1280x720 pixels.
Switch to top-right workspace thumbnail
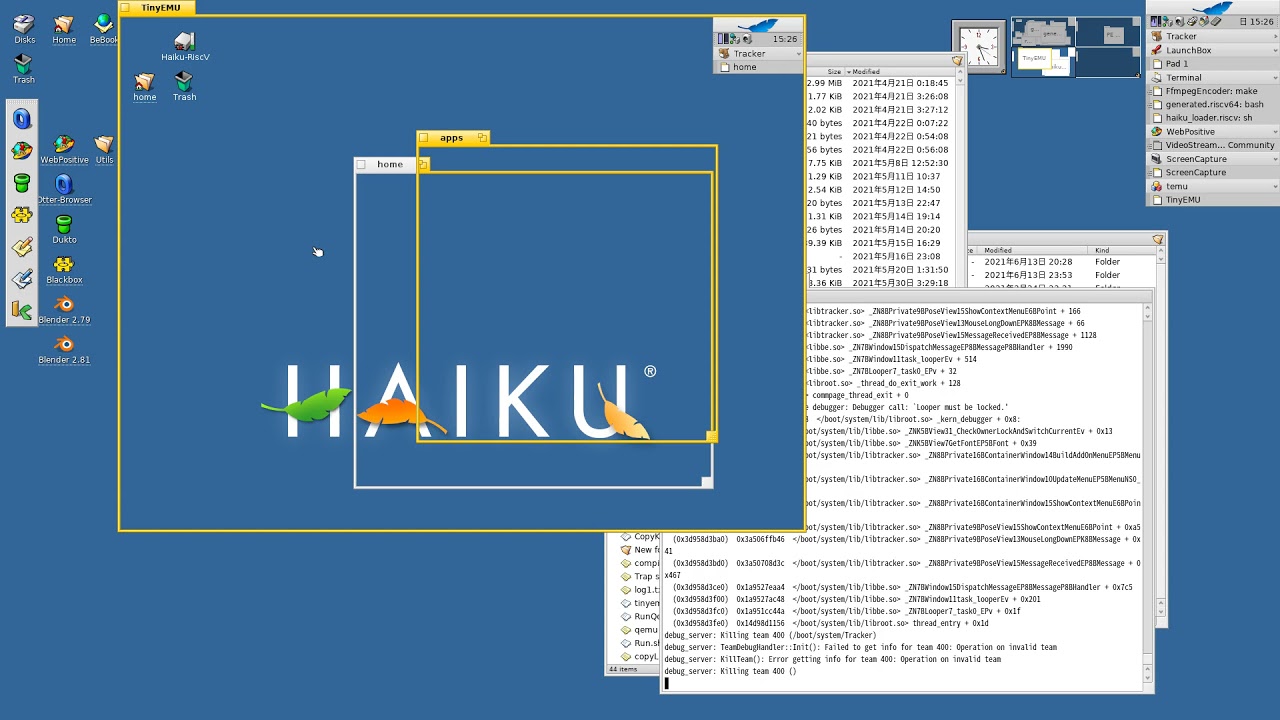(1108, 32)
